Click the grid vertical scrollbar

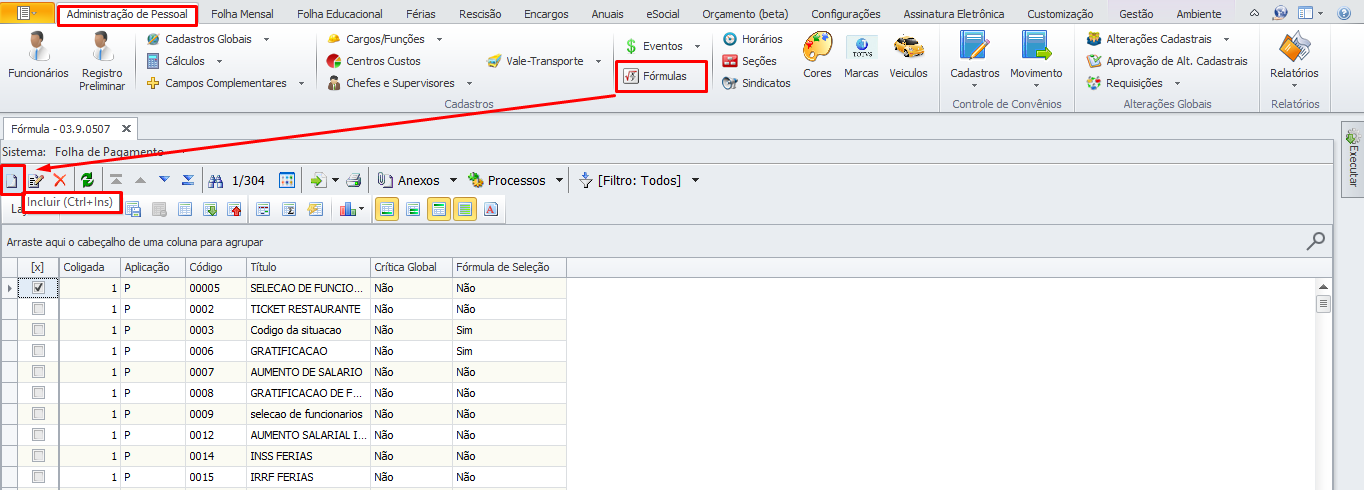pos(1323,385)
